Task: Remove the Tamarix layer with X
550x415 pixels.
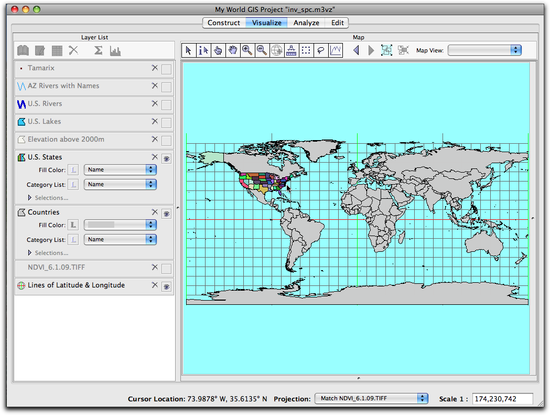Action: [155, 68]
